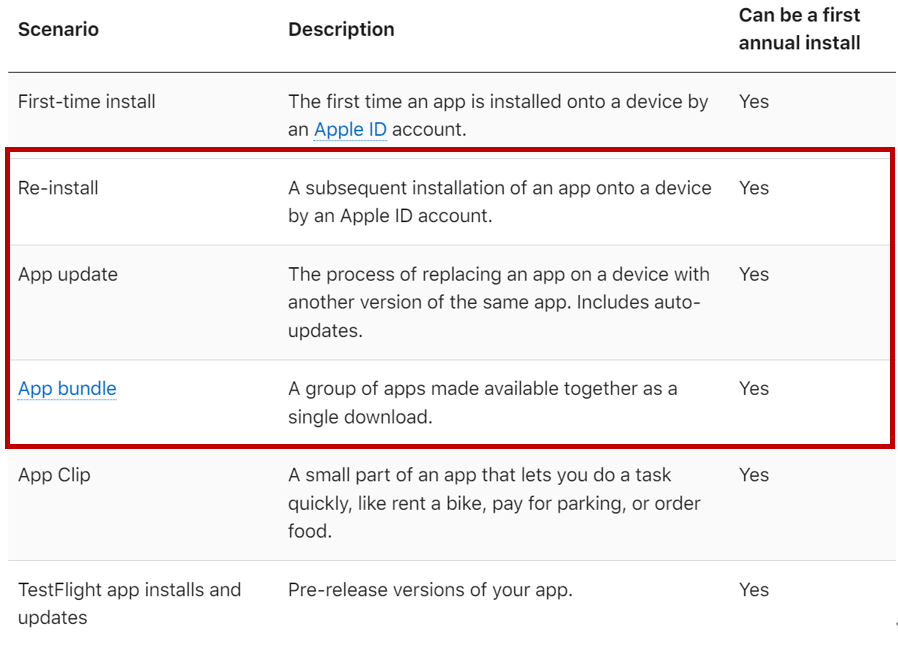
Task: Click Yes in the TestFlight row
Action: (754, 589)
